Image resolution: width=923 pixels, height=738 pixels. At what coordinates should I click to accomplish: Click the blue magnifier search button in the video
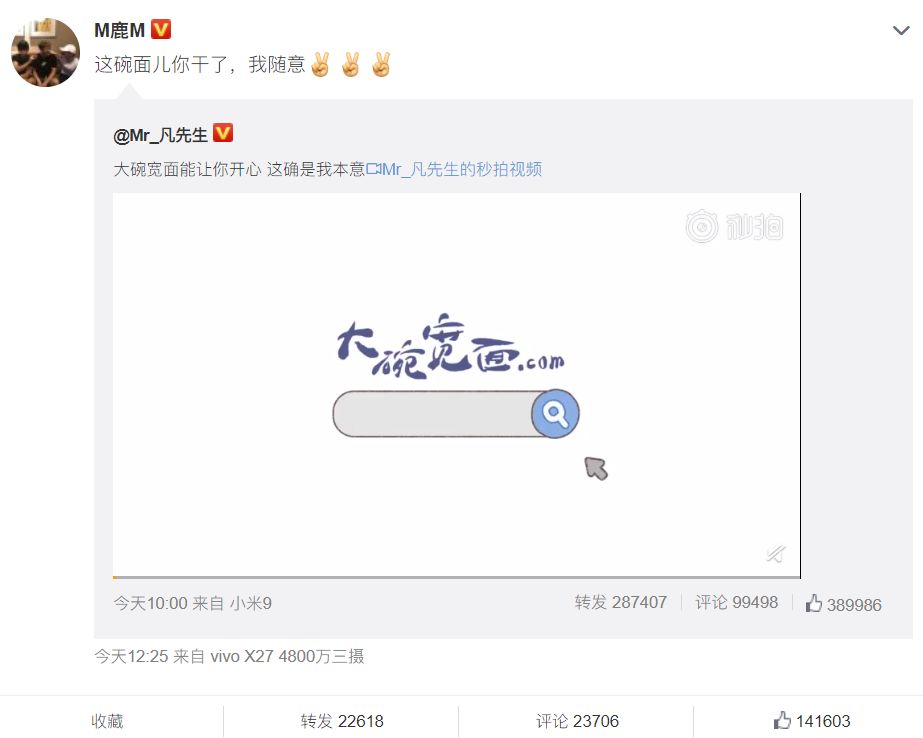pyautogui.click(x=555, y=414)
